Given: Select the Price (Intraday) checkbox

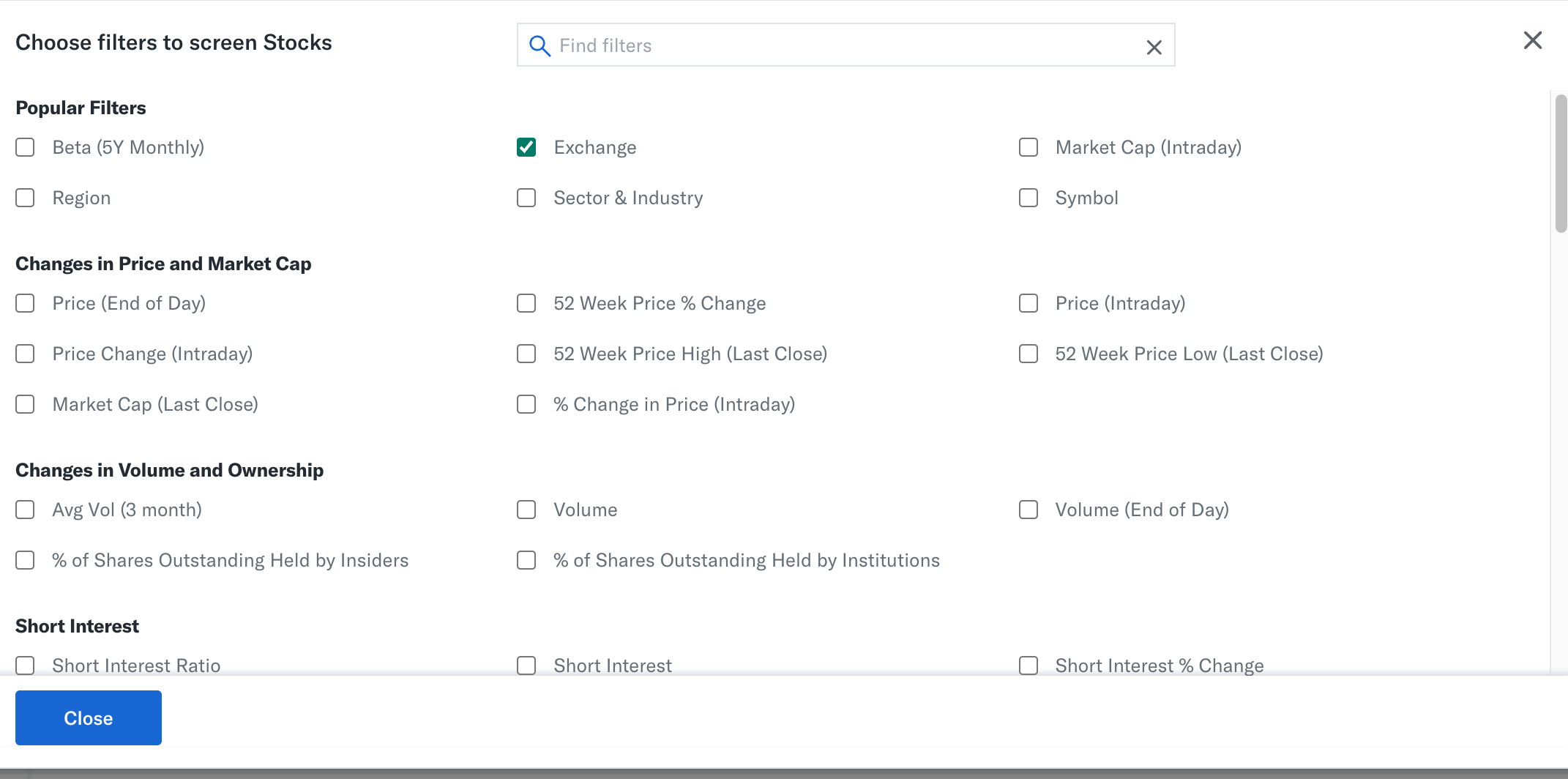Looking at the screenshot, I should [1028, 303].
